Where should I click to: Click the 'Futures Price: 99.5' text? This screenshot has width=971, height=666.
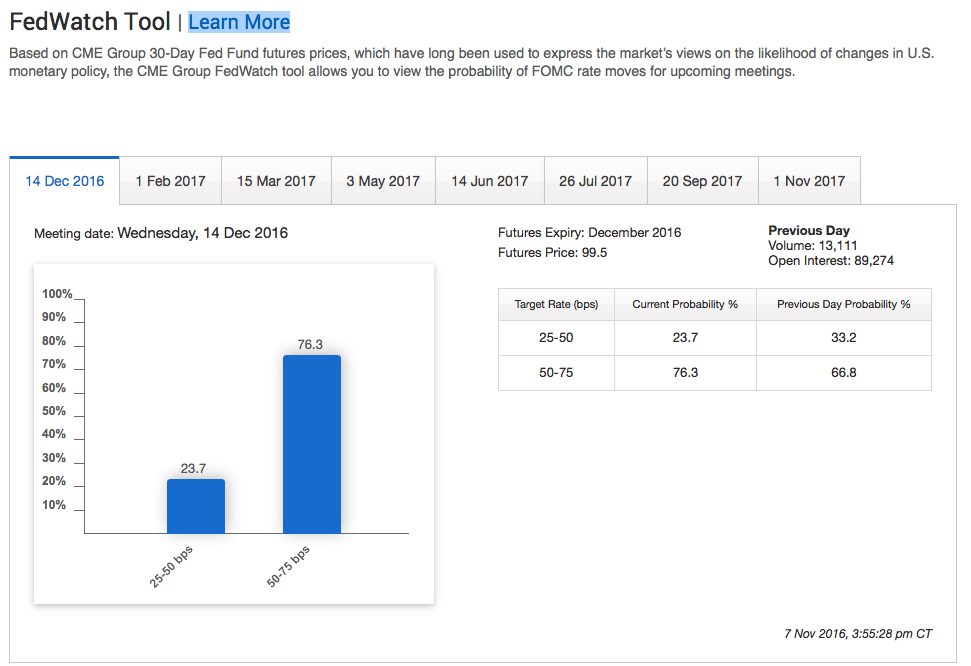pos(552,252)
